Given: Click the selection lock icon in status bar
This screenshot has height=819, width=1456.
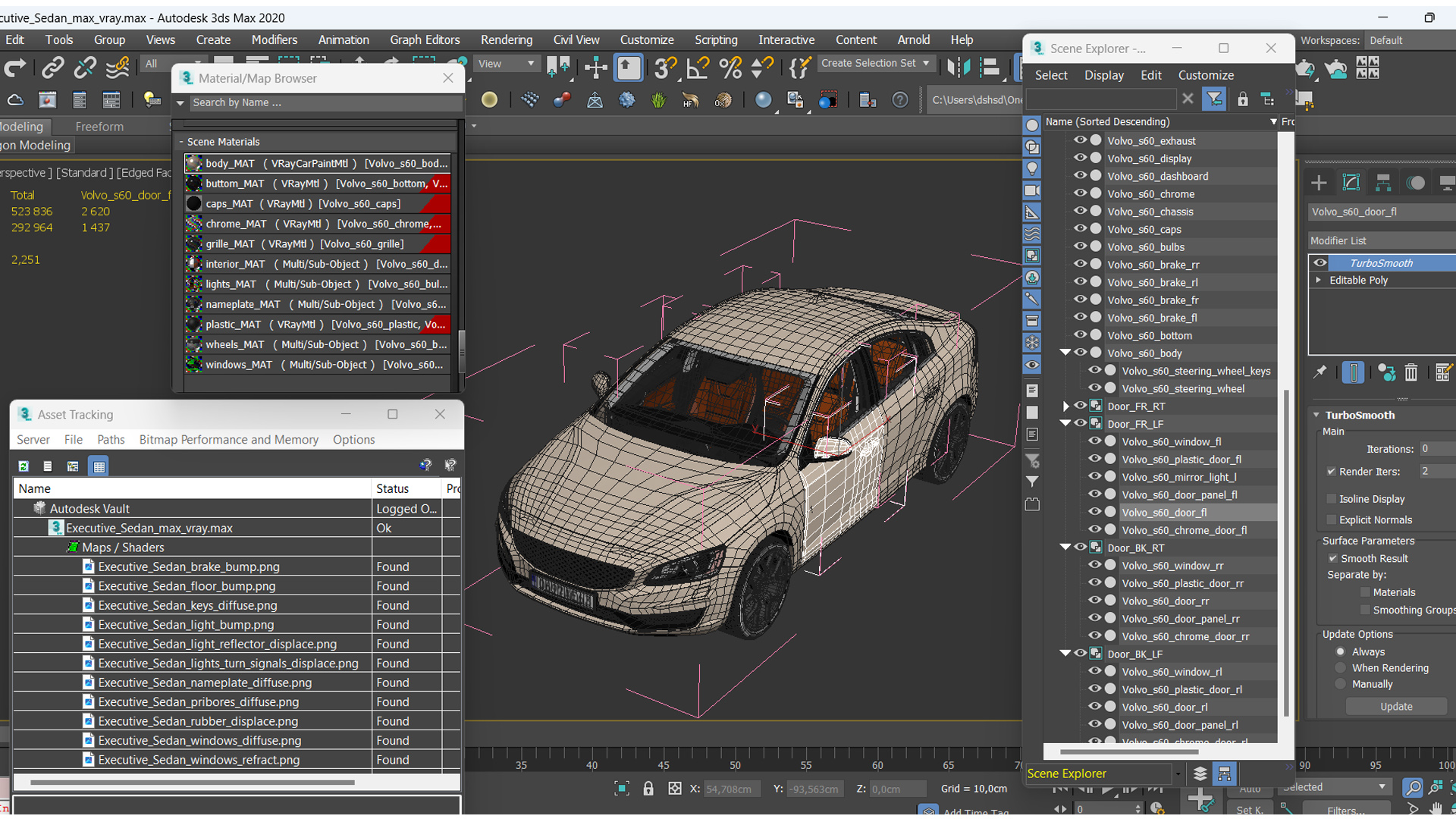Looking at the screenshot, I should pyautogui.click(x=648, y=789).
